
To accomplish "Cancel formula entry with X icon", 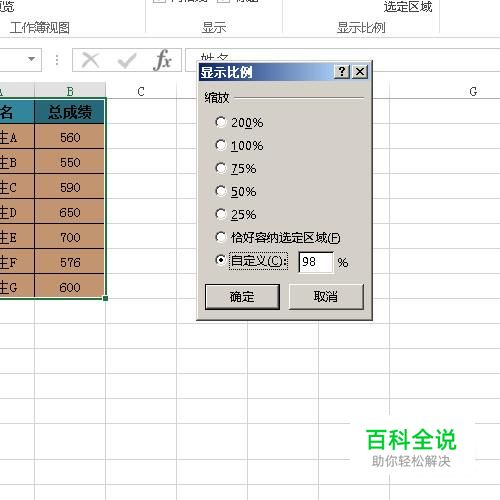I will [90, 60].
